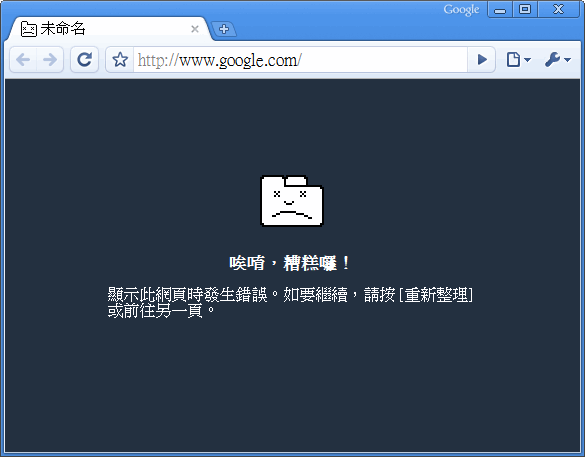Image resolution: width=585 pixels, height=457 pixels.
Task: Reload the page with the refresh button
Action: click(x=85, y=59)
